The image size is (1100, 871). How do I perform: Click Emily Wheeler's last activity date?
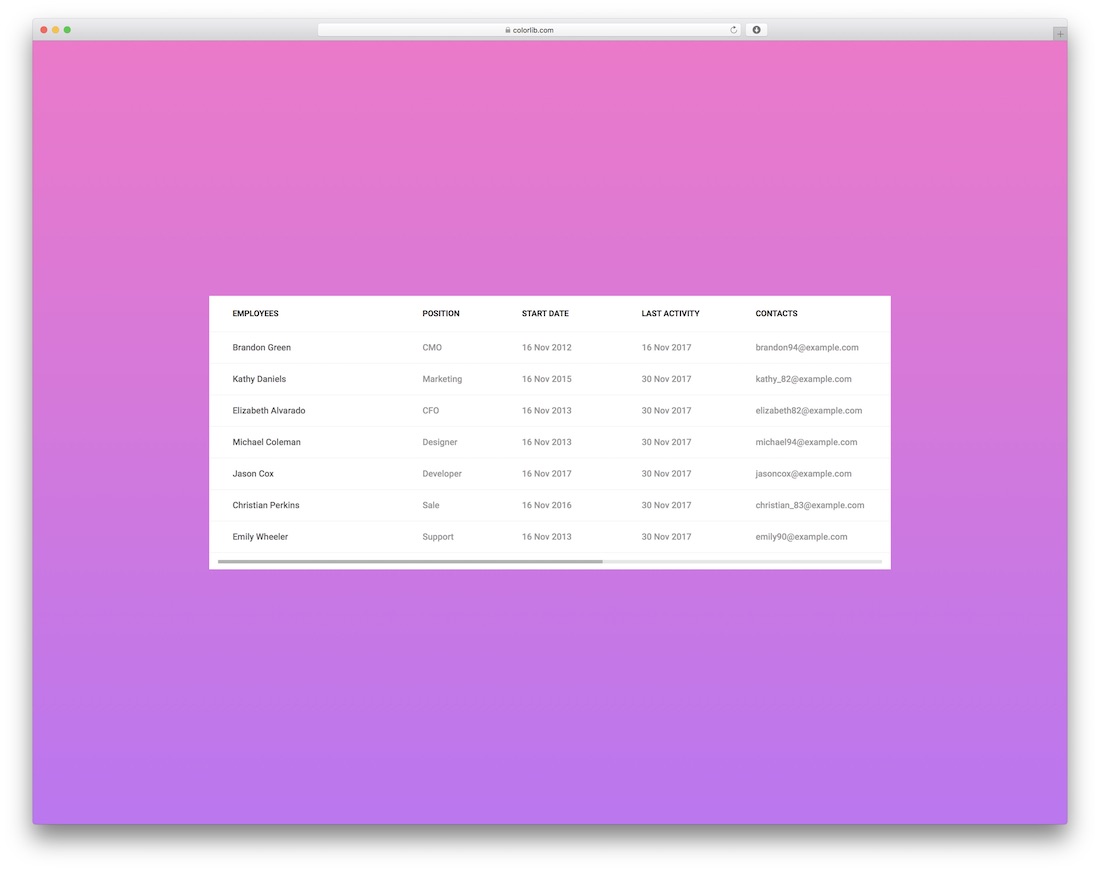666,537
